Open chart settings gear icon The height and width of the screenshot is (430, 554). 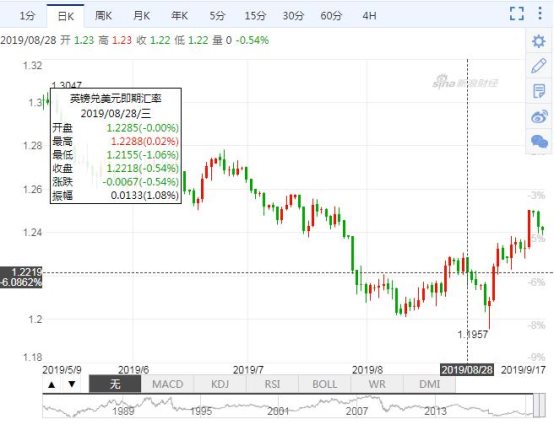click(538, 41)
